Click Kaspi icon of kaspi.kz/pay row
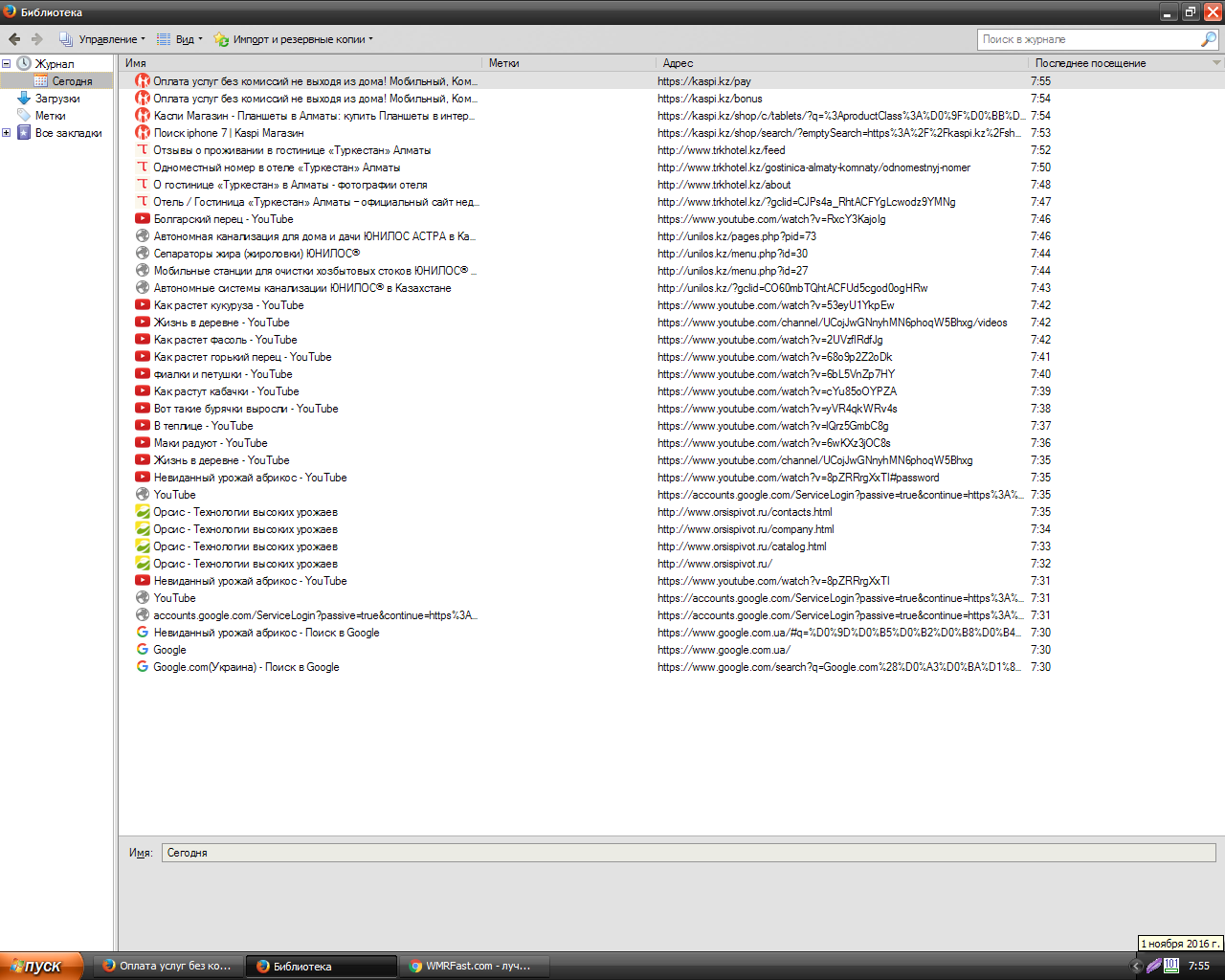Image resolution: width=1225 pixels, height=980 pixels. click(143, 81)
